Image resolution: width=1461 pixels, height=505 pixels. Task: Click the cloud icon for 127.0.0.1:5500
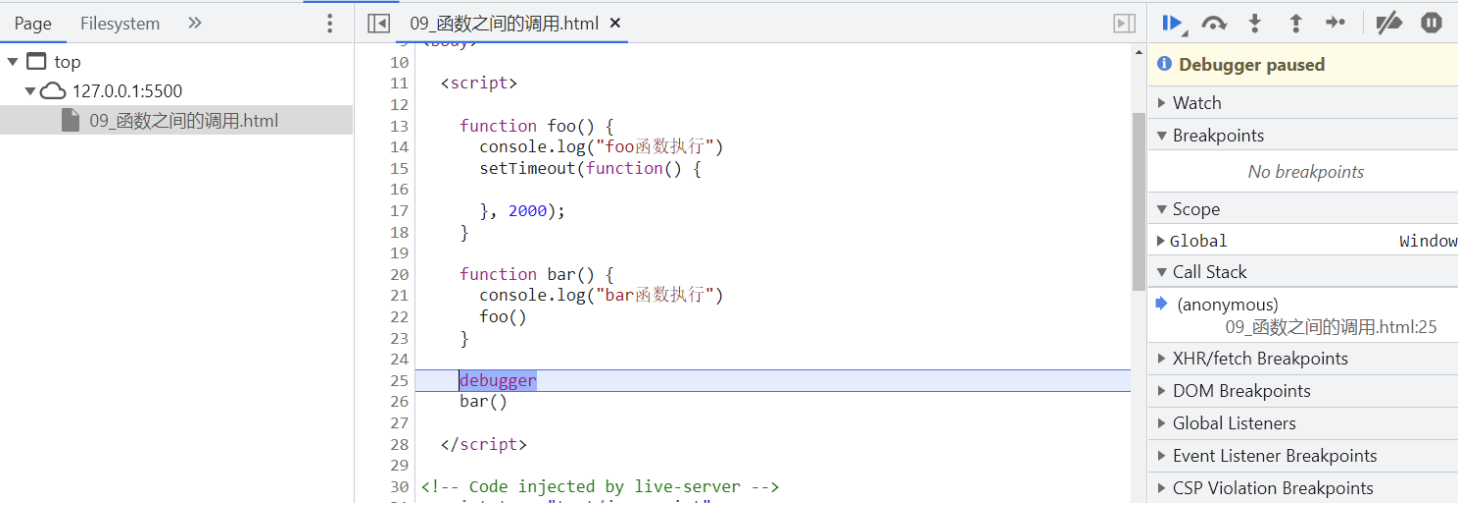point(53,91)
